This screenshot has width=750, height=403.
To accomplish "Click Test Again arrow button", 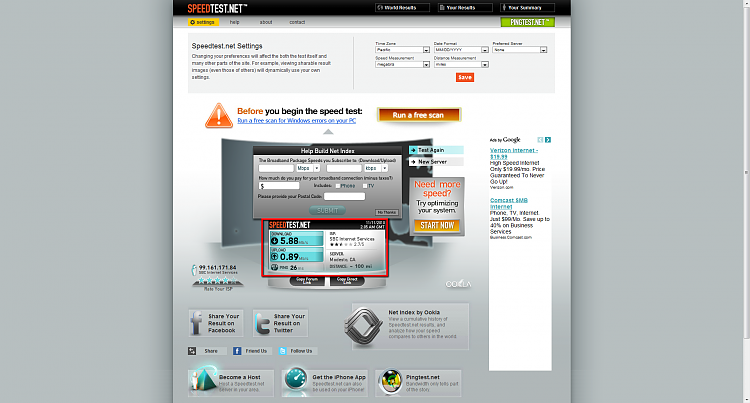I will tap(436, 150).
